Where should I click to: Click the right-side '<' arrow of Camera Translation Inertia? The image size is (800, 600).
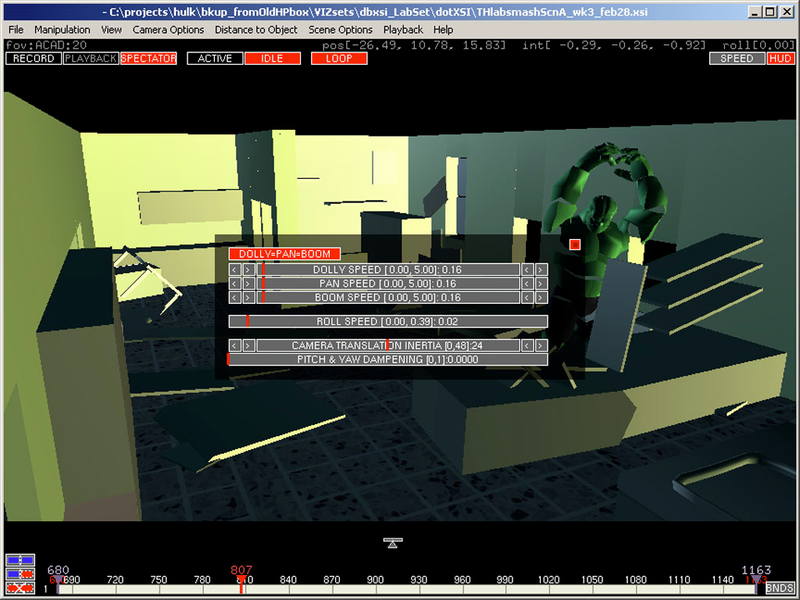point(528,345)
